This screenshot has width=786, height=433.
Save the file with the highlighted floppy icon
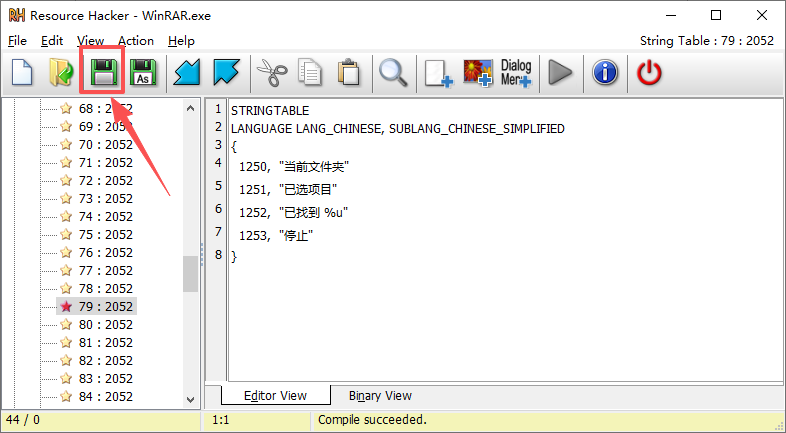pyautogui.click(x=102, y=73)
